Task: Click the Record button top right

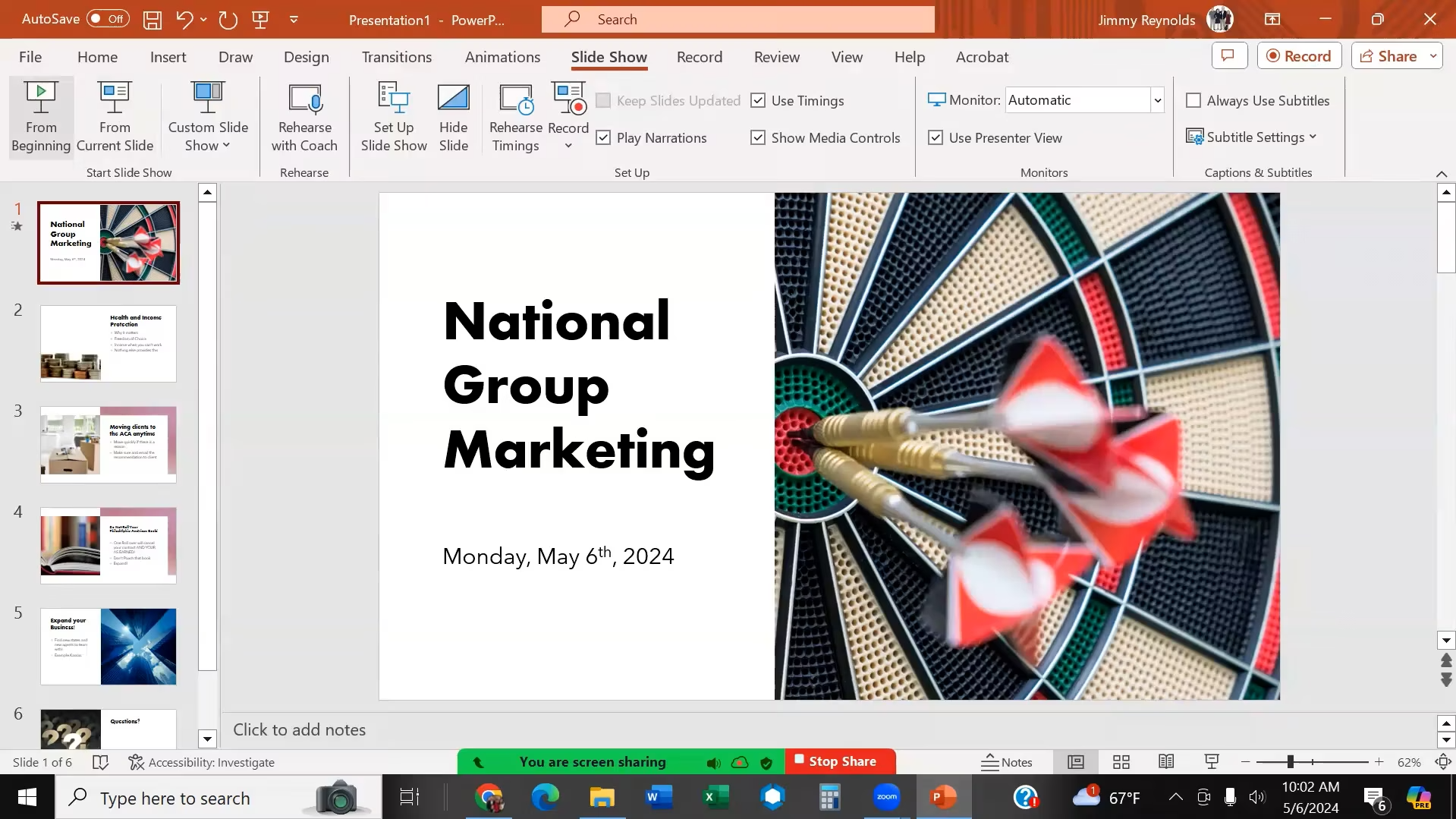Action: (x=1299, y=56)
